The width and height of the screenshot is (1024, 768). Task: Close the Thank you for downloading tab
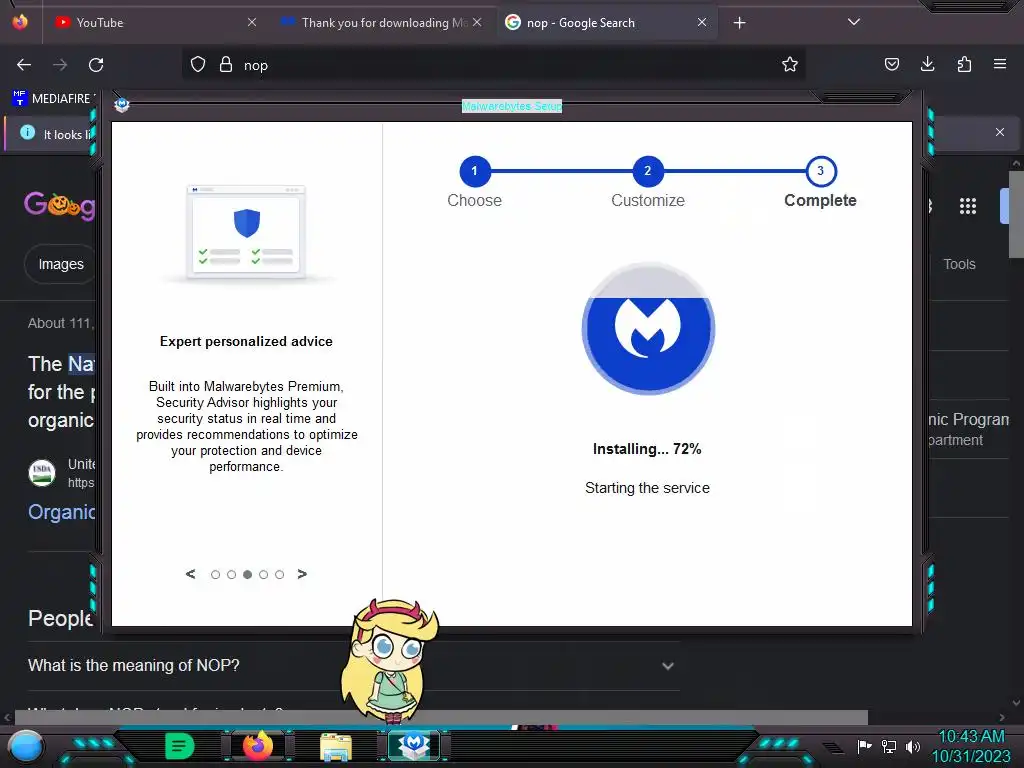pyautogui.click(x=477, y=22)
